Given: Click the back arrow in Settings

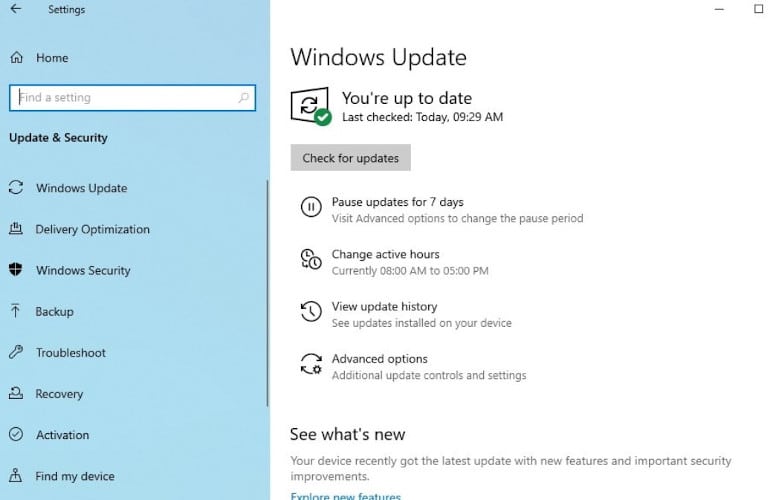Looking at the screenshot, I should pos(16,9).
